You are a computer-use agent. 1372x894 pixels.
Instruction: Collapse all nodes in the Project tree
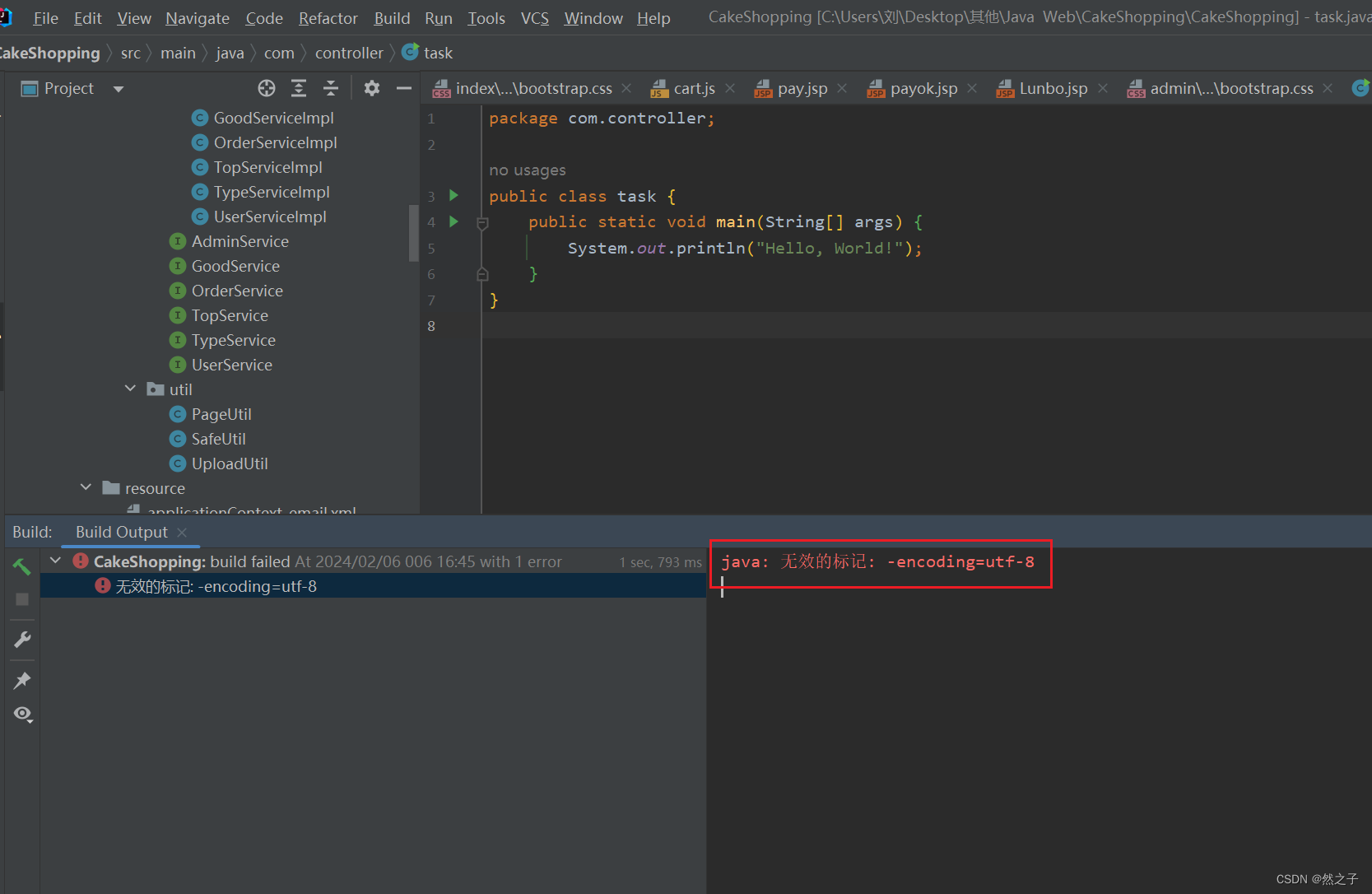(x=330, y=88)
